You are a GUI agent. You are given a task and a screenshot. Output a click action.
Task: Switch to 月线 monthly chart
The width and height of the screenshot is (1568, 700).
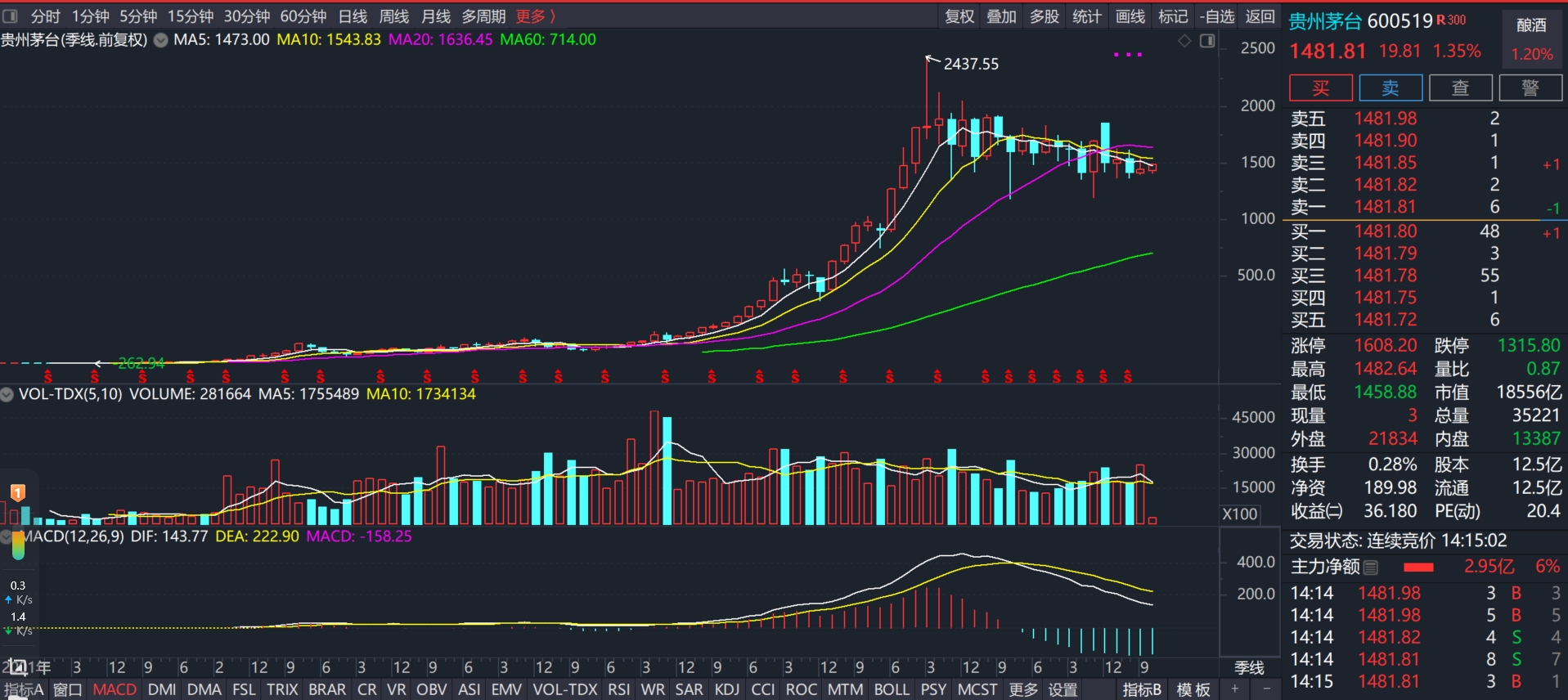click(436, 16)
